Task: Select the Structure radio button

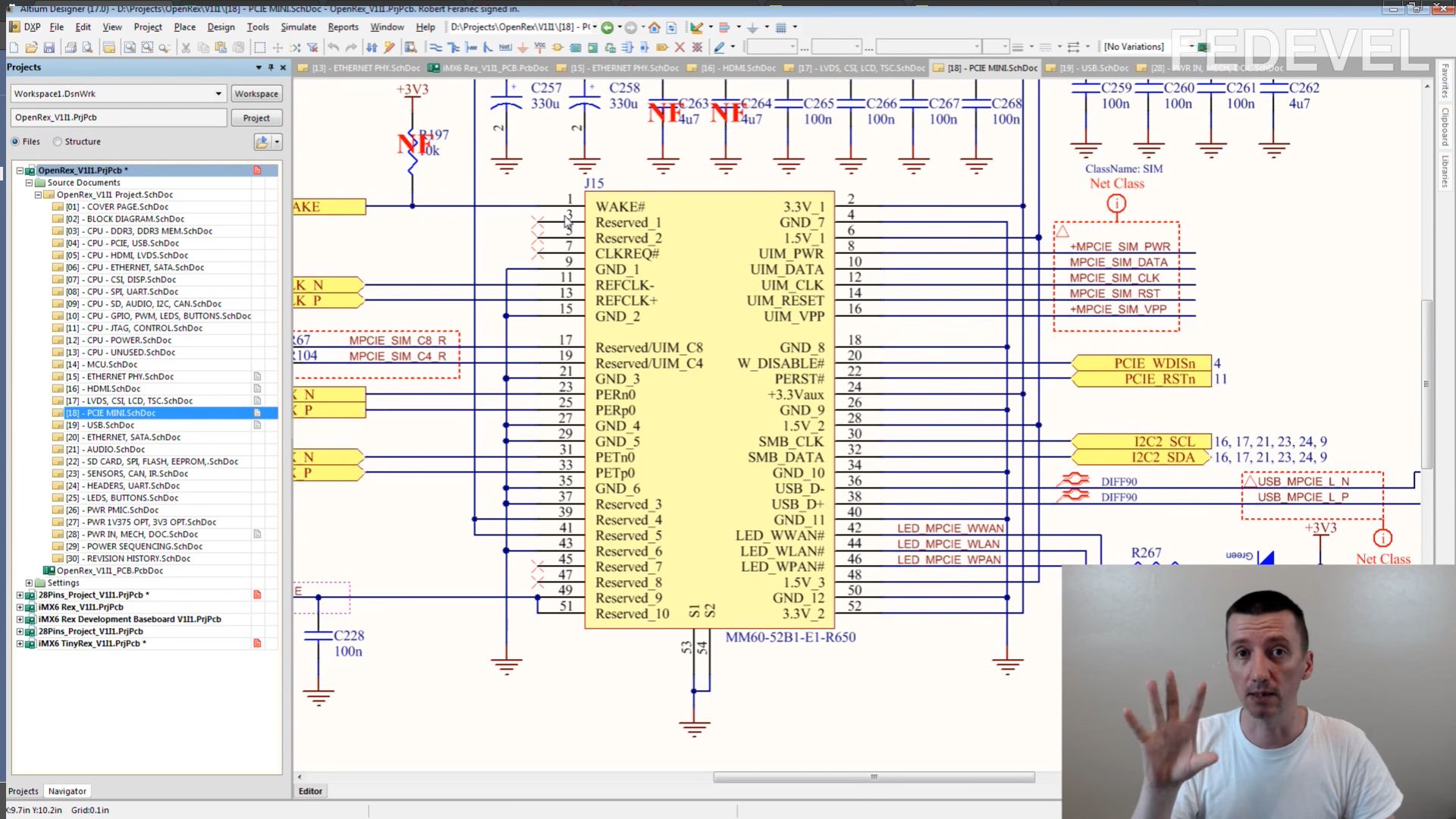Action: (x=58, y=142)
